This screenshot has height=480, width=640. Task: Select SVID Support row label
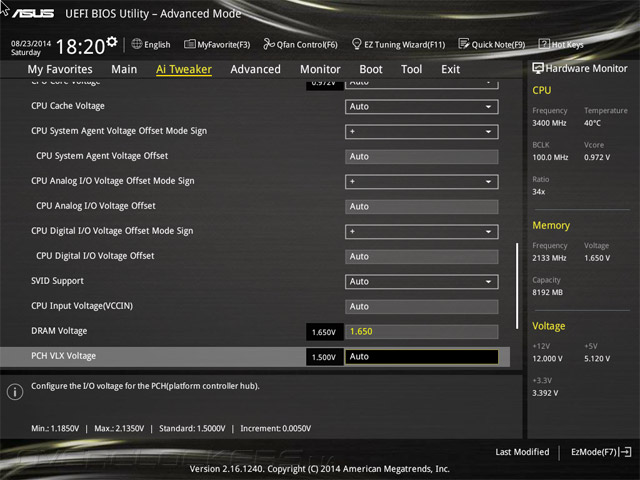(57, 281)
